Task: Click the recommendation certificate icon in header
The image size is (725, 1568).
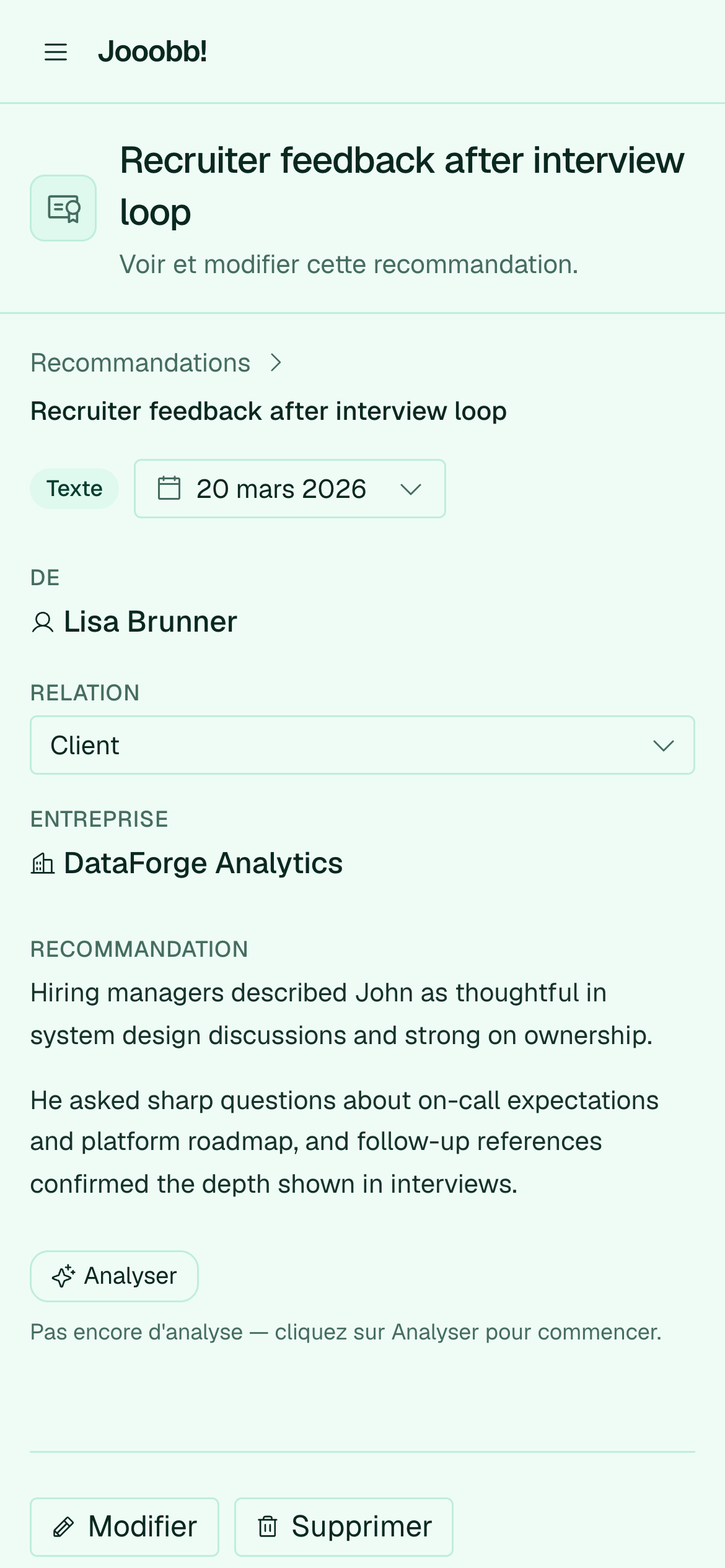Action: [64, 208]
